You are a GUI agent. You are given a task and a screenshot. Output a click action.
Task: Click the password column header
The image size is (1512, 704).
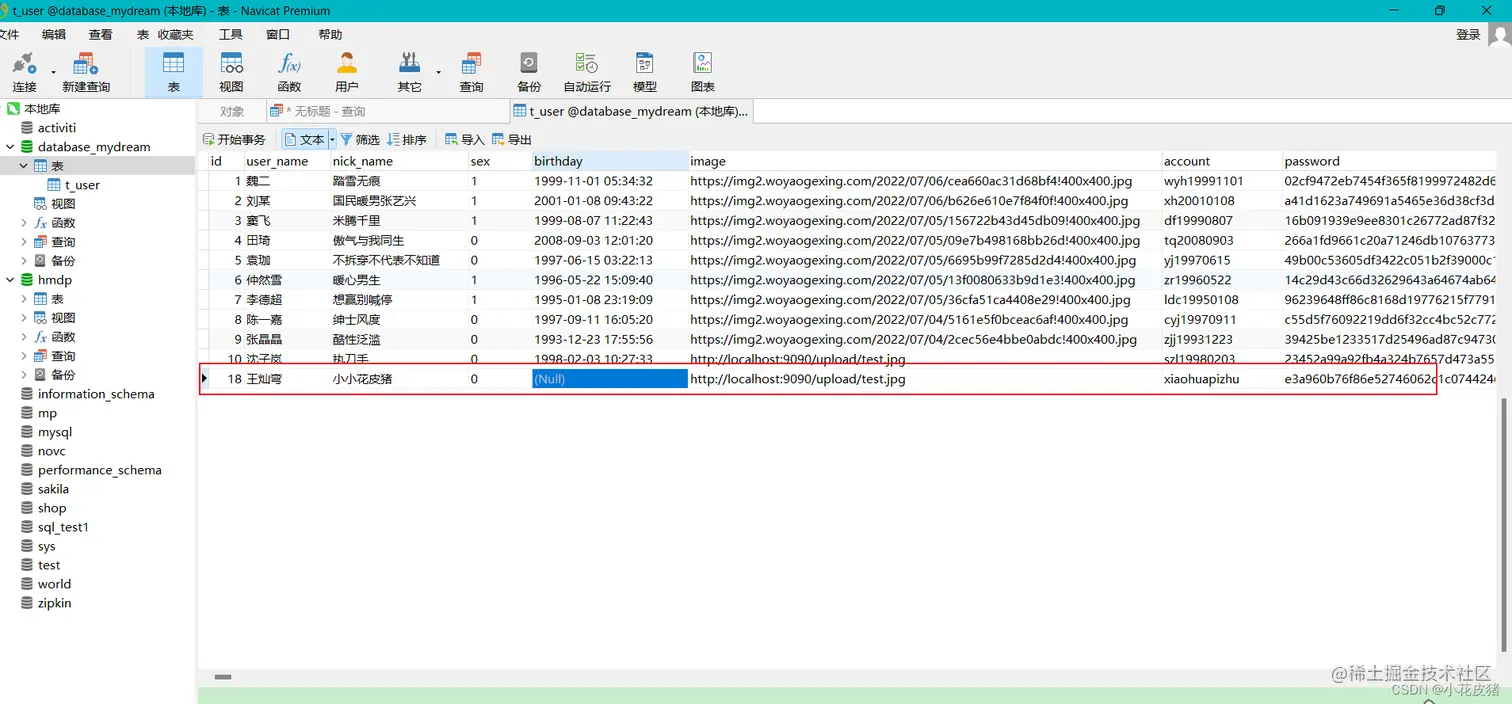(1389, 161)
